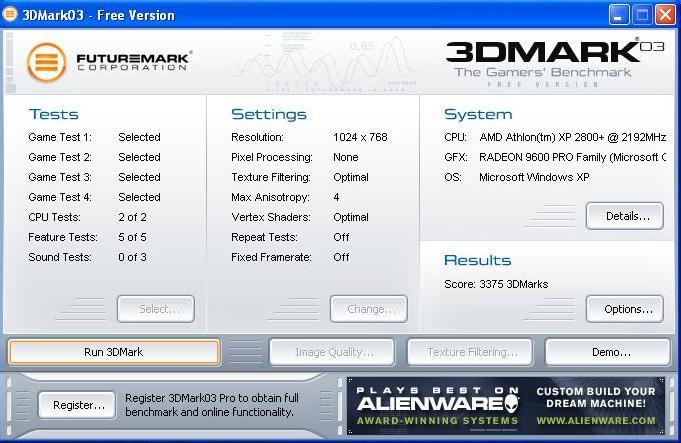Click the System section heading
Image resolution: width=681 pixels, height=443 pixels.
coord(478,114)
